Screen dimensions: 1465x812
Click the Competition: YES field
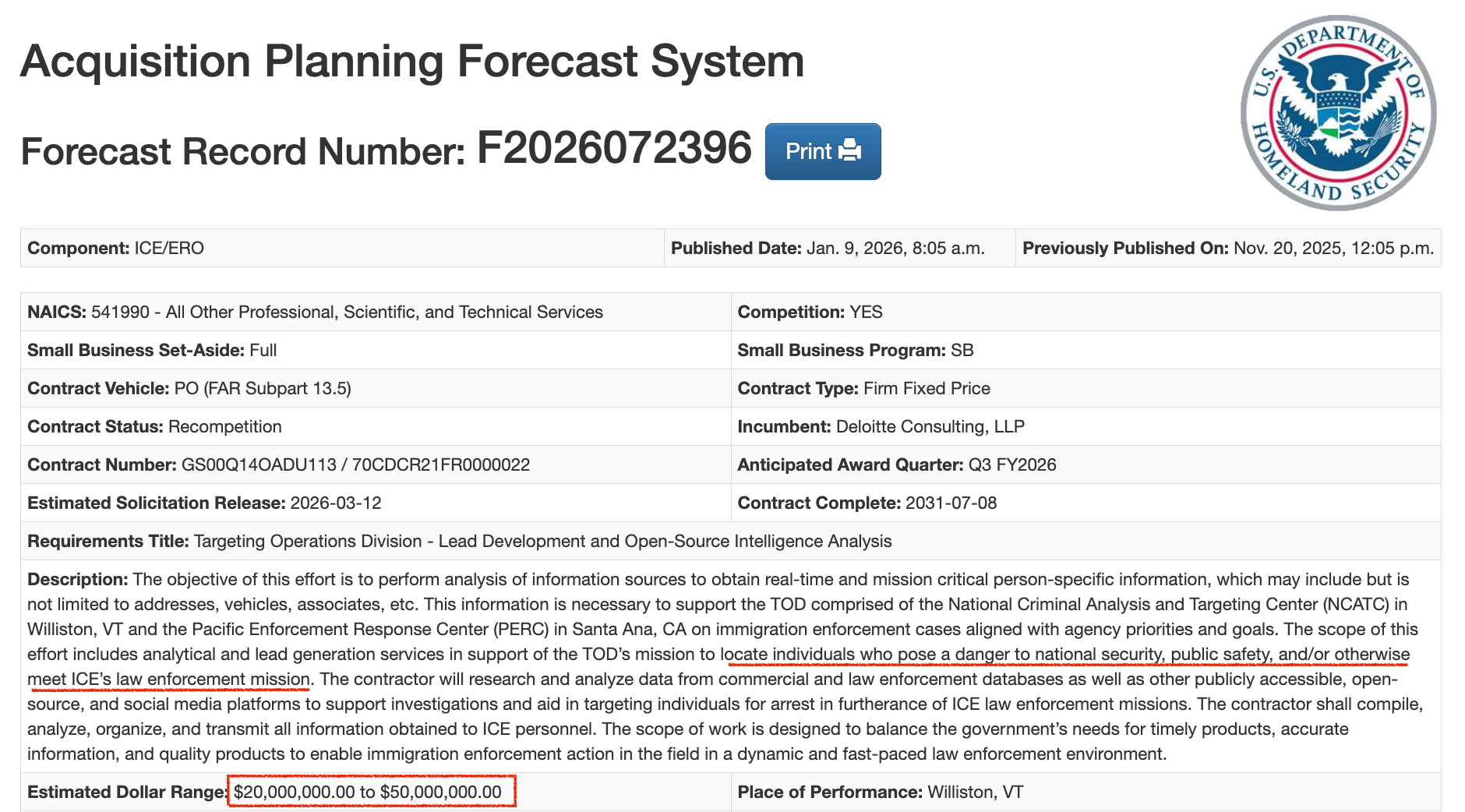pyautogui.click(x=810, y=312)
